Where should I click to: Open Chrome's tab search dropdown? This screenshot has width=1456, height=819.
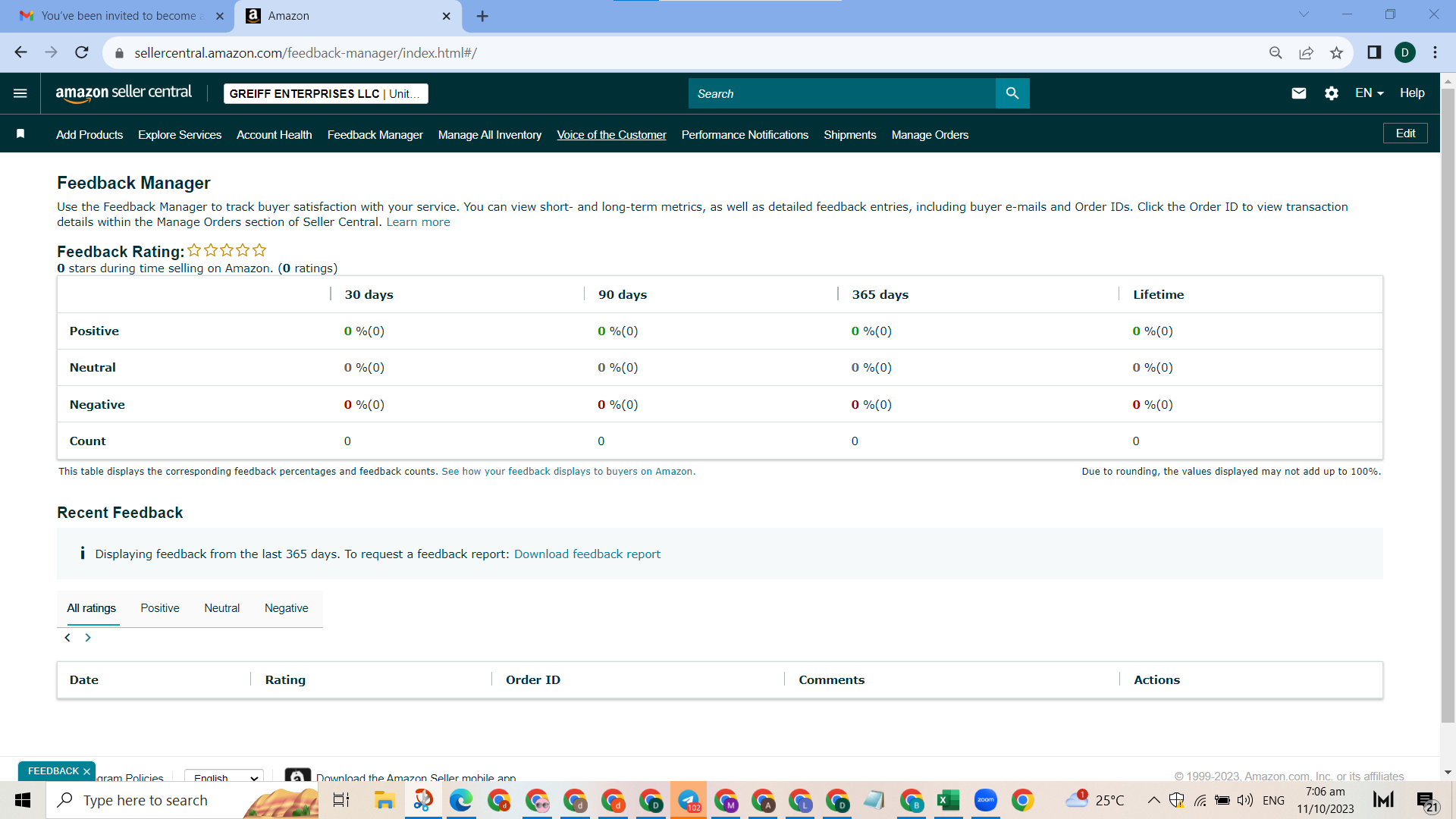pos(1304,14)
